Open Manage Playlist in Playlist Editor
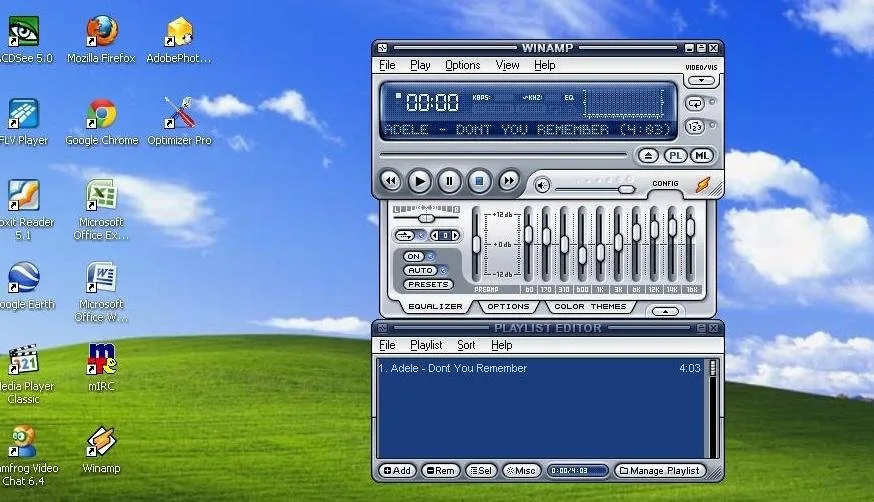 (x=659, y=471)
